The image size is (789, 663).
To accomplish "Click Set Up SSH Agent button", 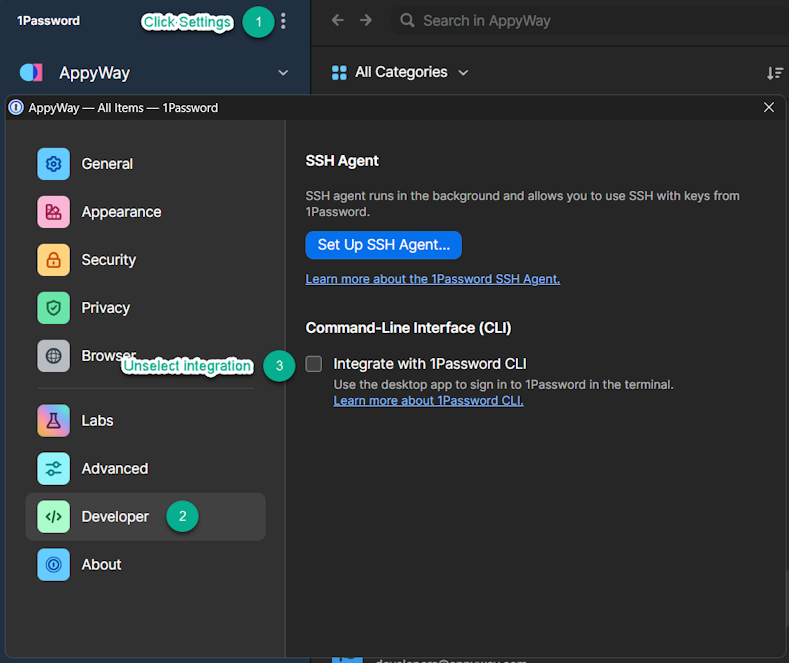I will (x=383, y=245).
